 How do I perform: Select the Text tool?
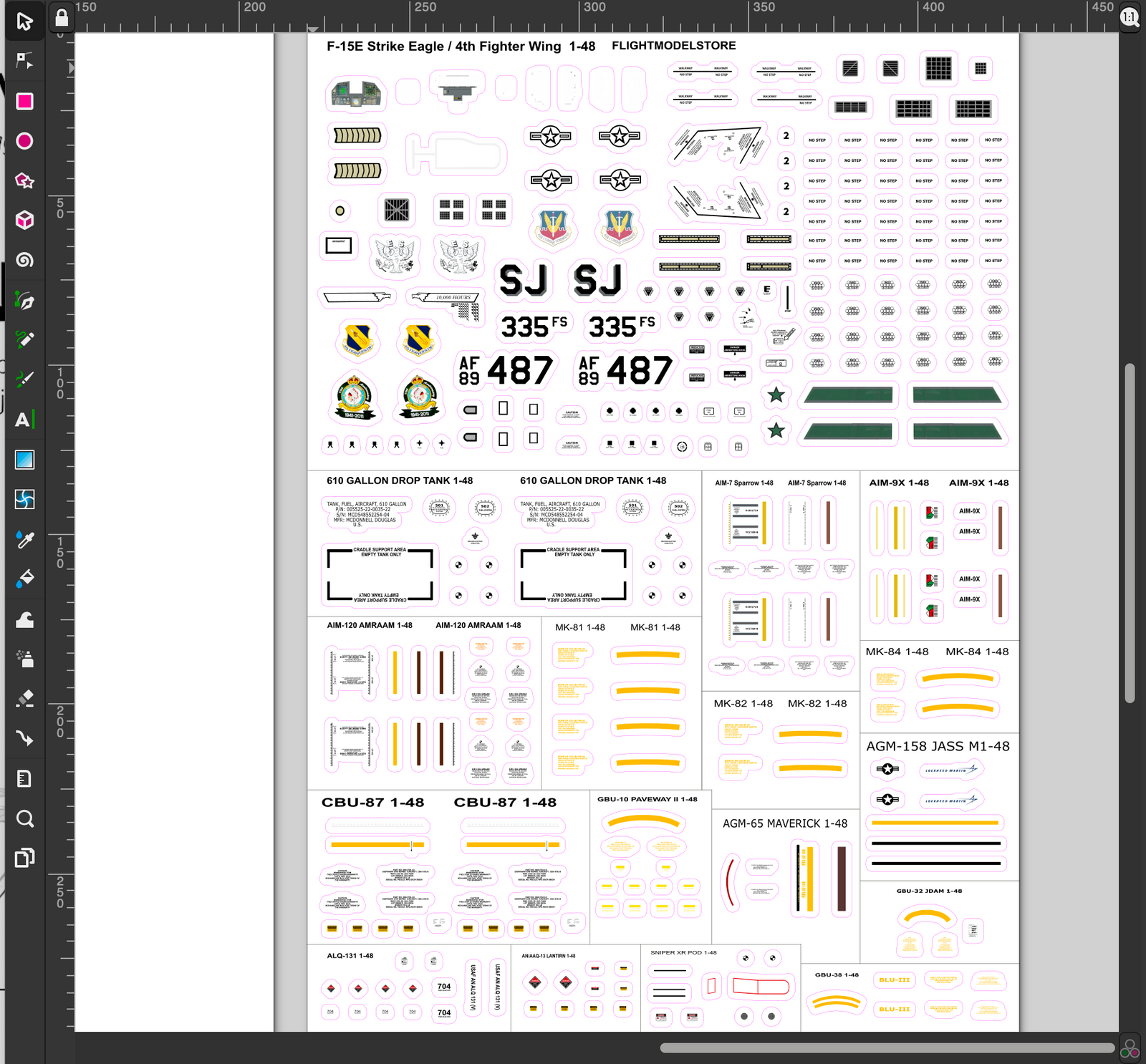click(x=24, y=420)
